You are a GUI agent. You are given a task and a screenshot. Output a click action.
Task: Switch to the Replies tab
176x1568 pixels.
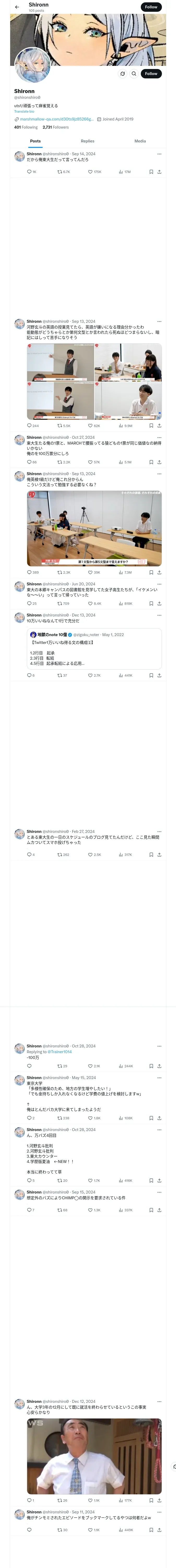click(x=87, y=141)
